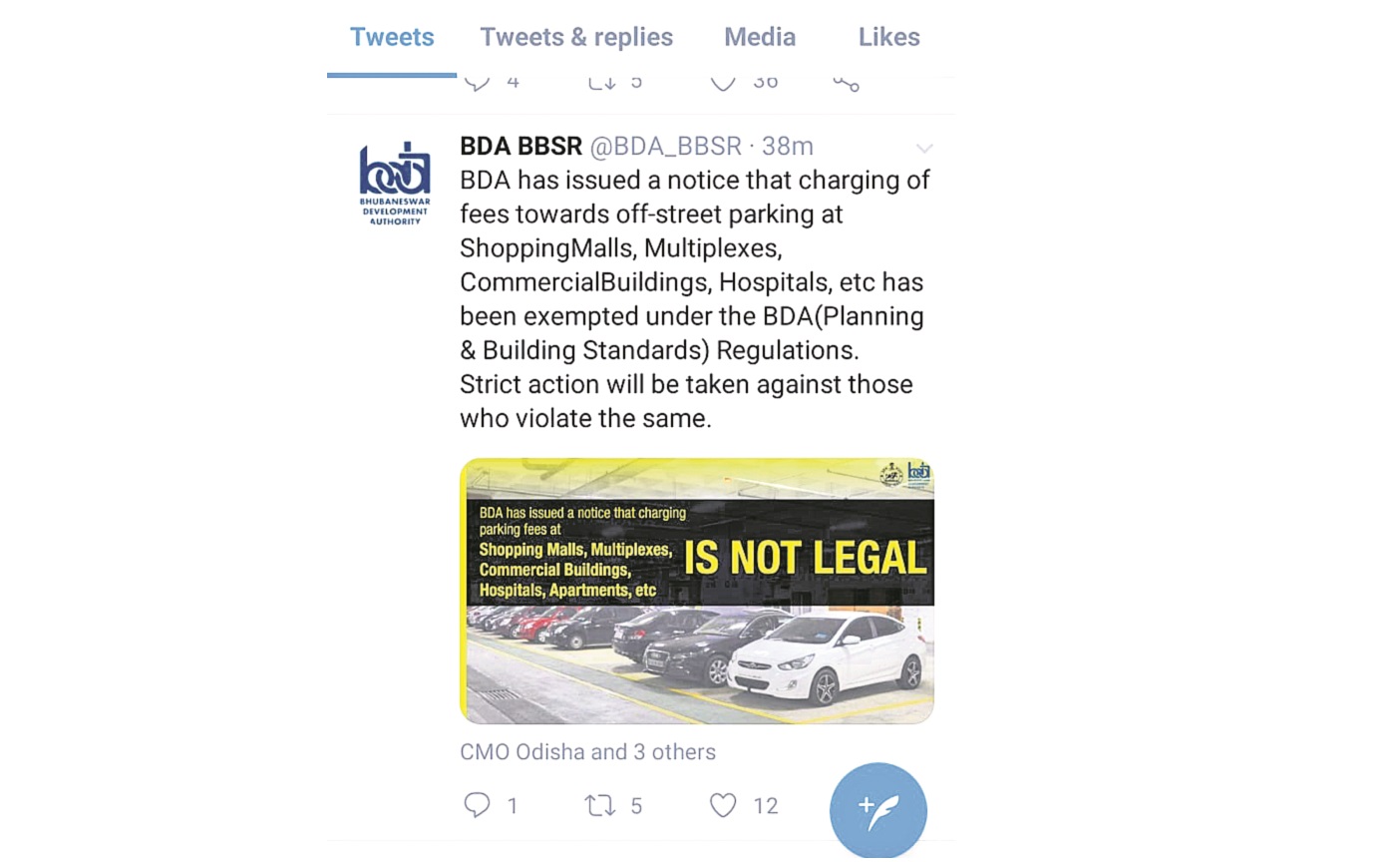Like the previous tweet with 36 likes

[723, 83]
